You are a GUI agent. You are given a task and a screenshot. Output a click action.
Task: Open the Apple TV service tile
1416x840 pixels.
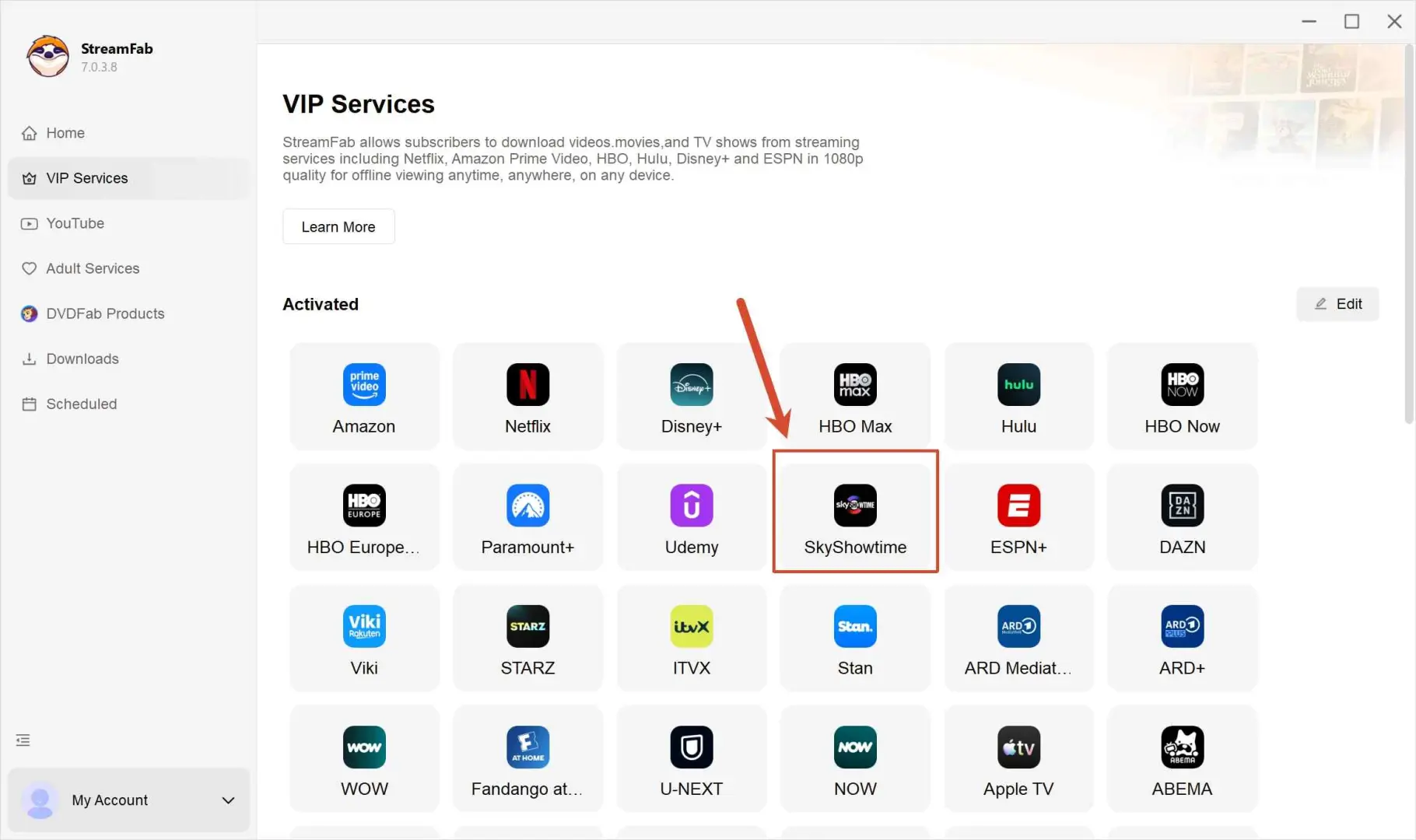[1018, 758]
